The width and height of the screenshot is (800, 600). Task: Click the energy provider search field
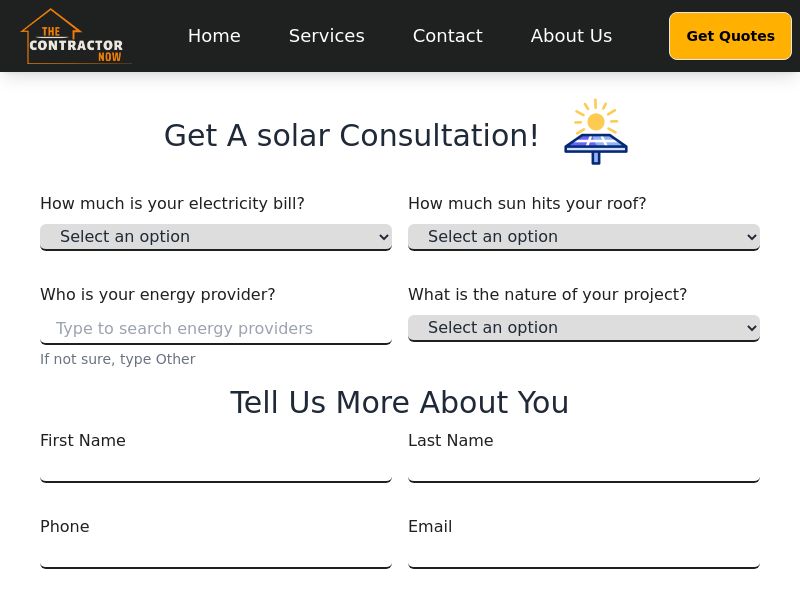coord(216,328)
